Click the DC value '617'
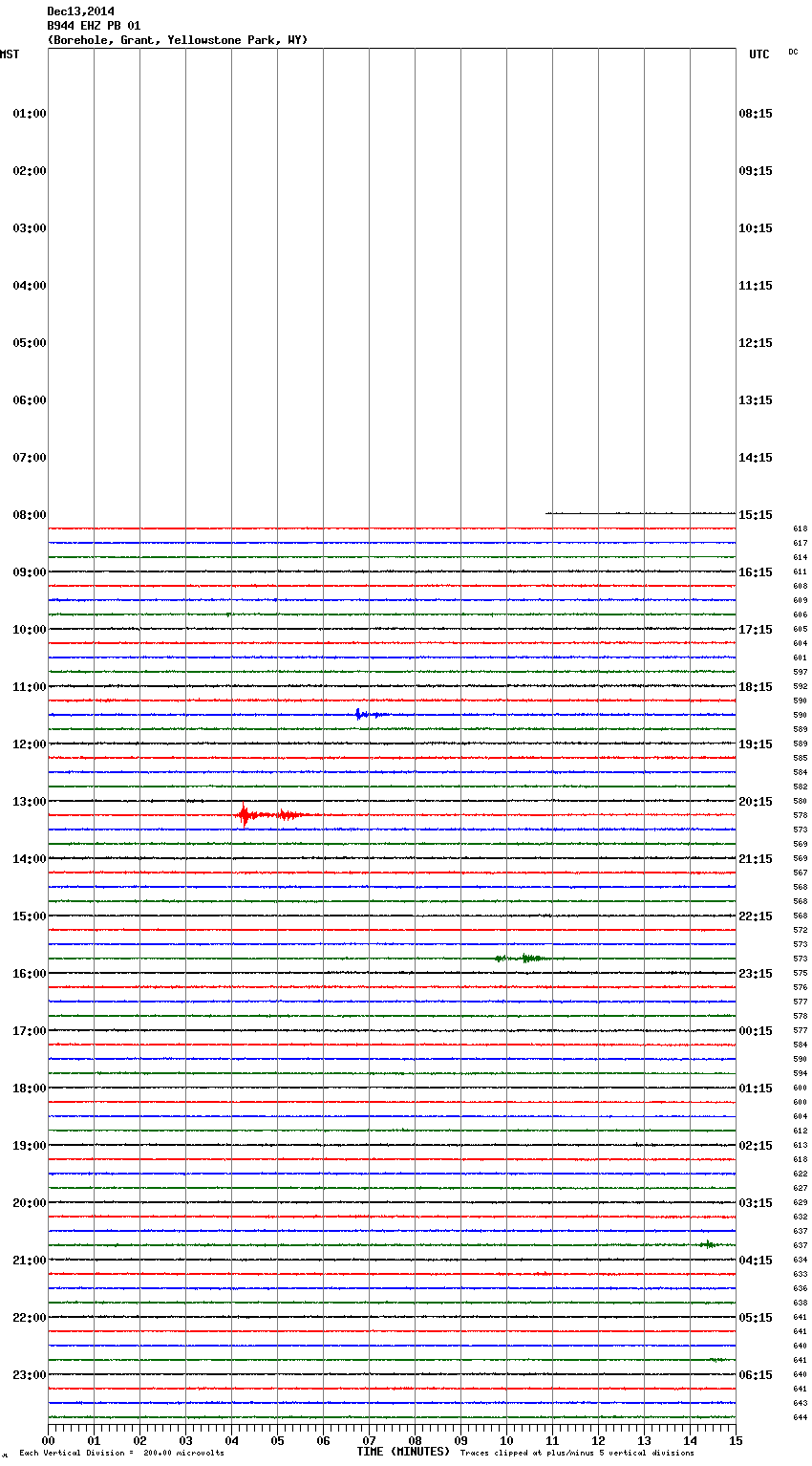This screenshot has height=1466, width=812. pyautogui.click(x=801, y=543)
